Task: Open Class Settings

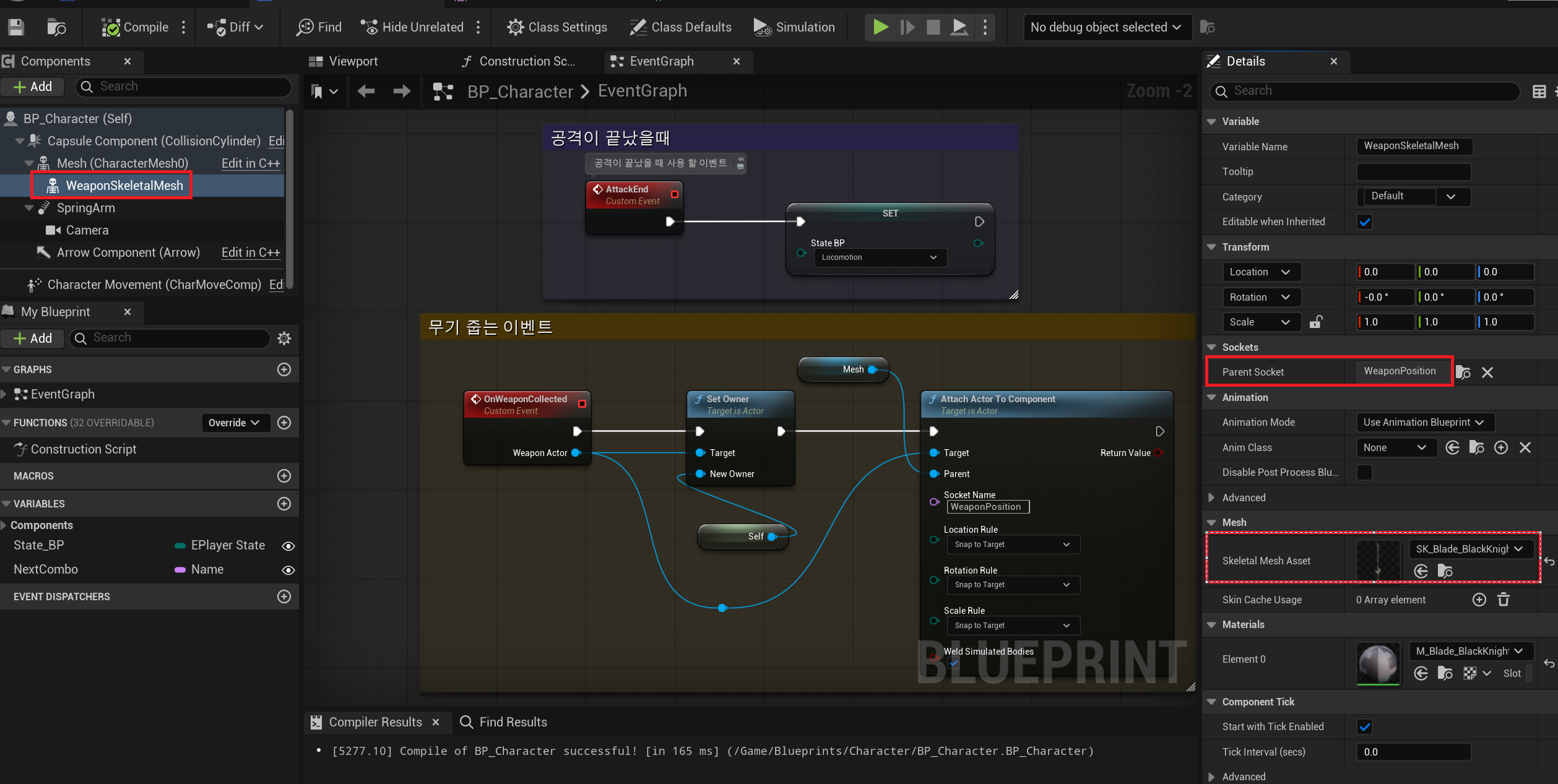Action: pos(556,27)
